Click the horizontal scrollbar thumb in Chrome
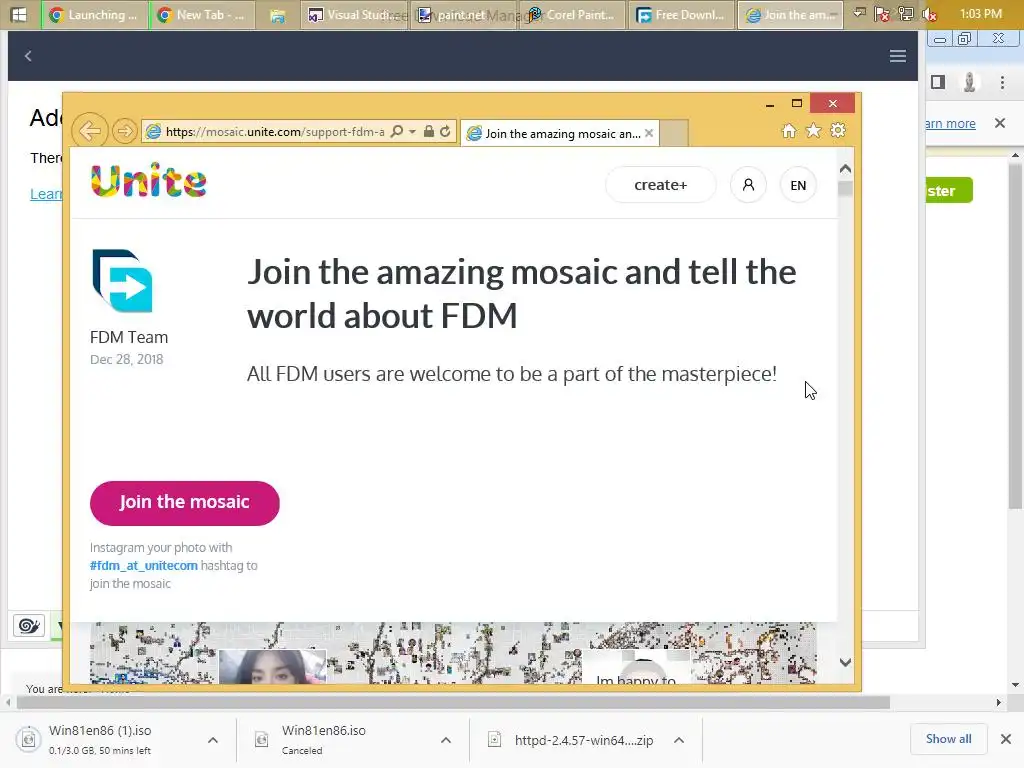 tap(453, 703)
